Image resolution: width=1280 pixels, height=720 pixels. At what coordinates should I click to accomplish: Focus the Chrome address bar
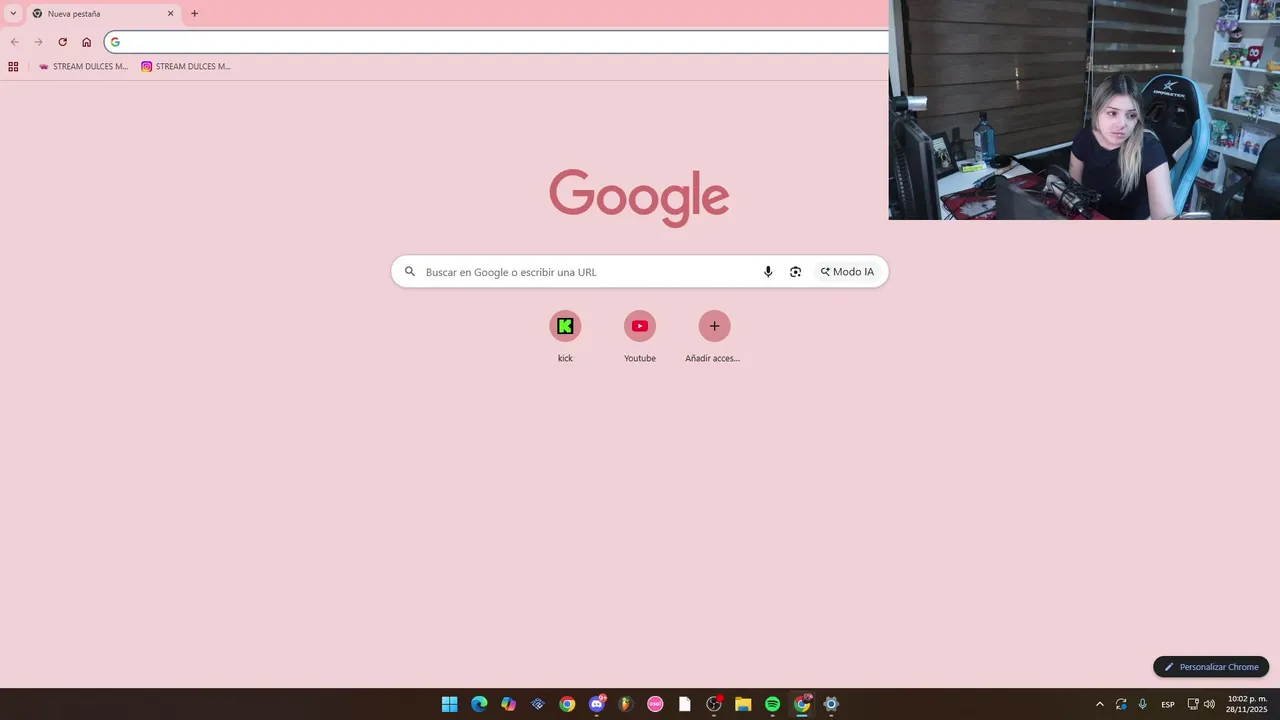coord(497,42)
